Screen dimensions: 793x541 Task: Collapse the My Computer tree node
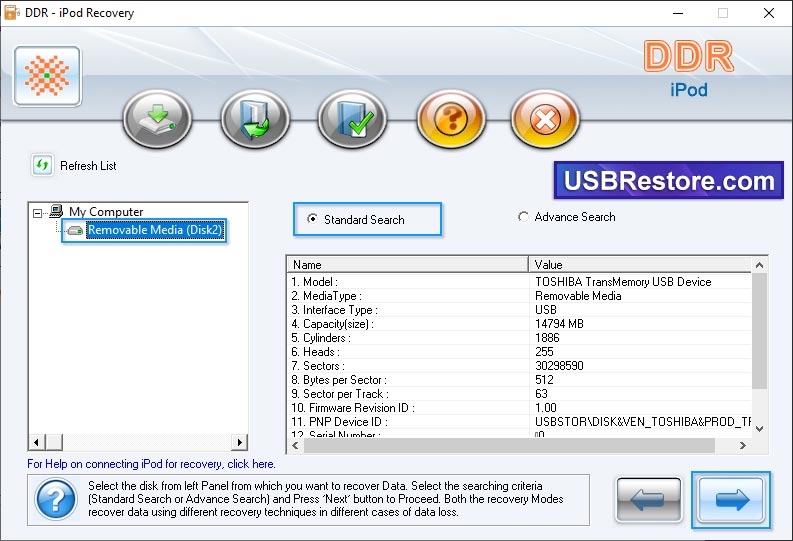click(x=37, y=213)
